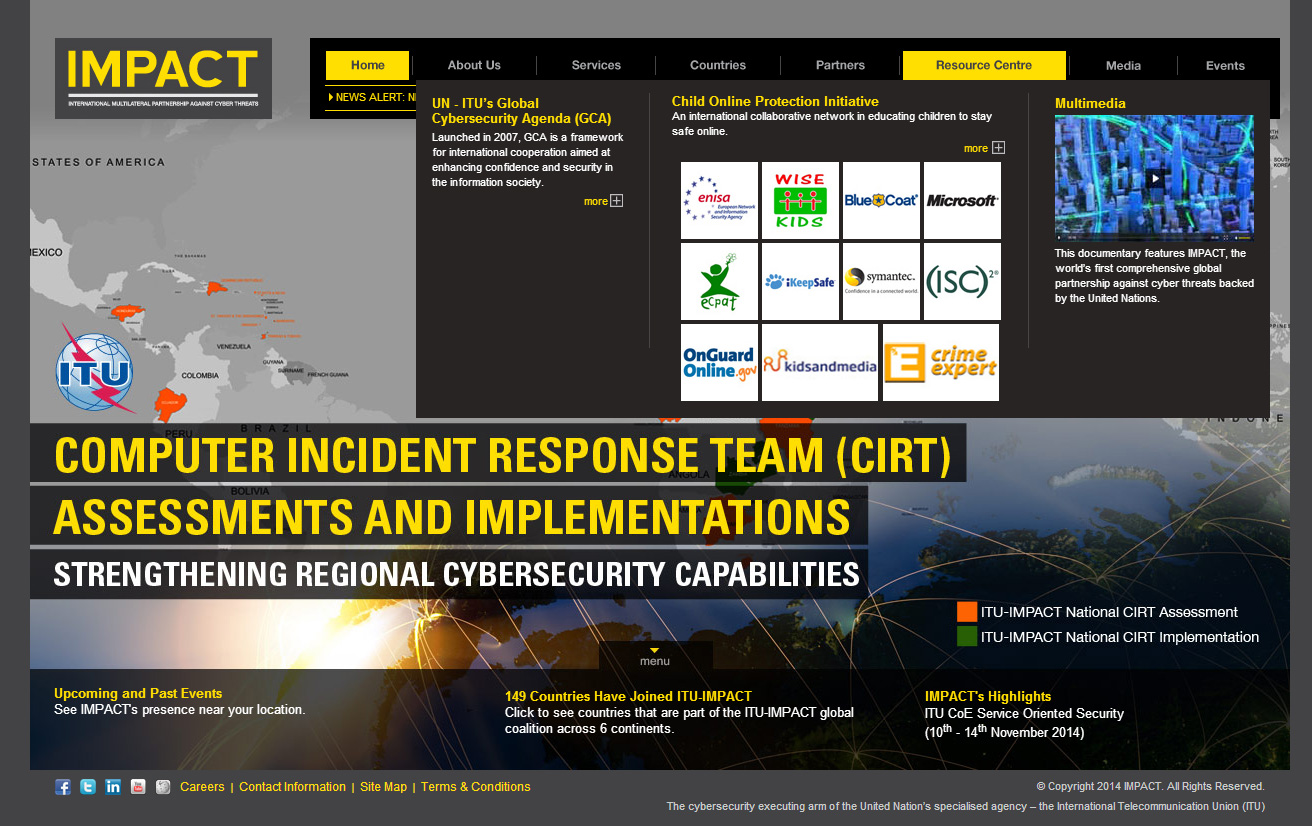Click 'ITU CoE Service Oriented Security' text
Image resolution: width=1312 pixels, height=826 pixels.
[x=1024, y=714]
